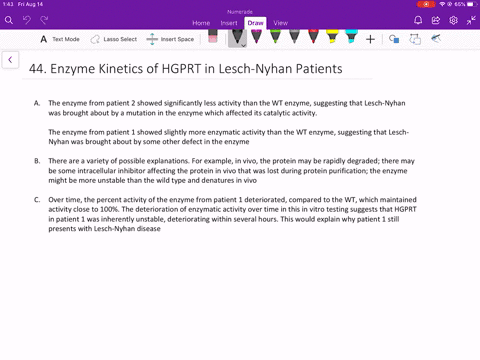Click answer B text about explanations
Viewport: 480px width, 360px height.
(231, 171)
